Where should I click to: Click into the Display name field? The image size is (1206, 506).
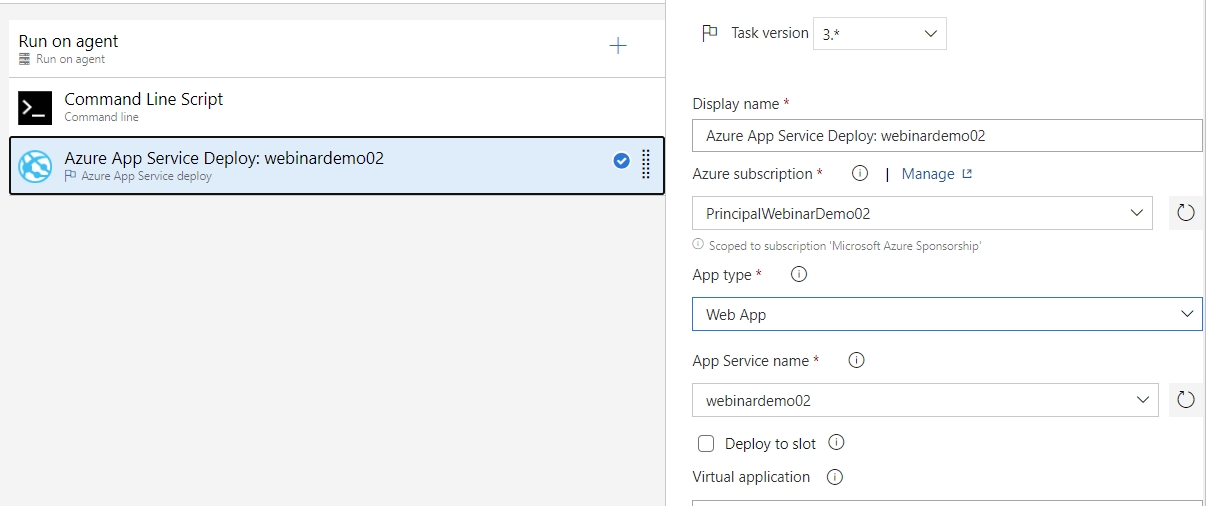(947, 136)
